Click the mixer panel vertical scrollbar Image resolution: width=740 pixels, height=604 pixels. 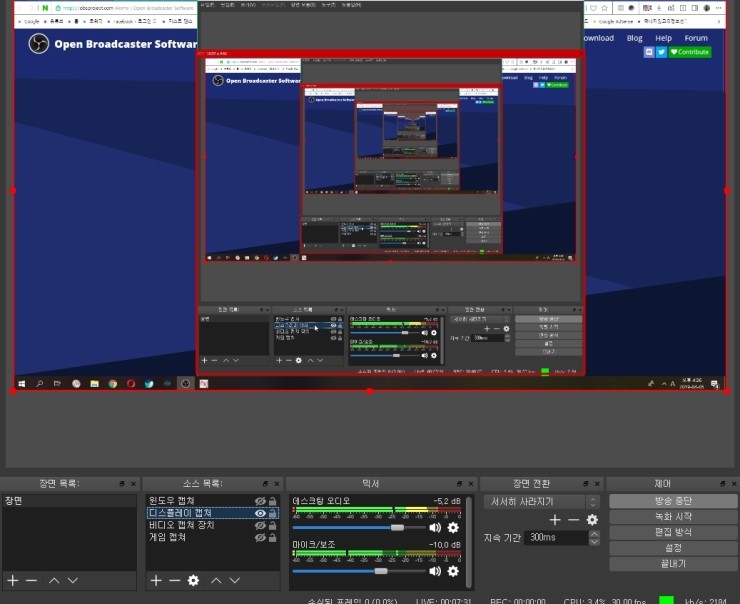click(469, 542)
